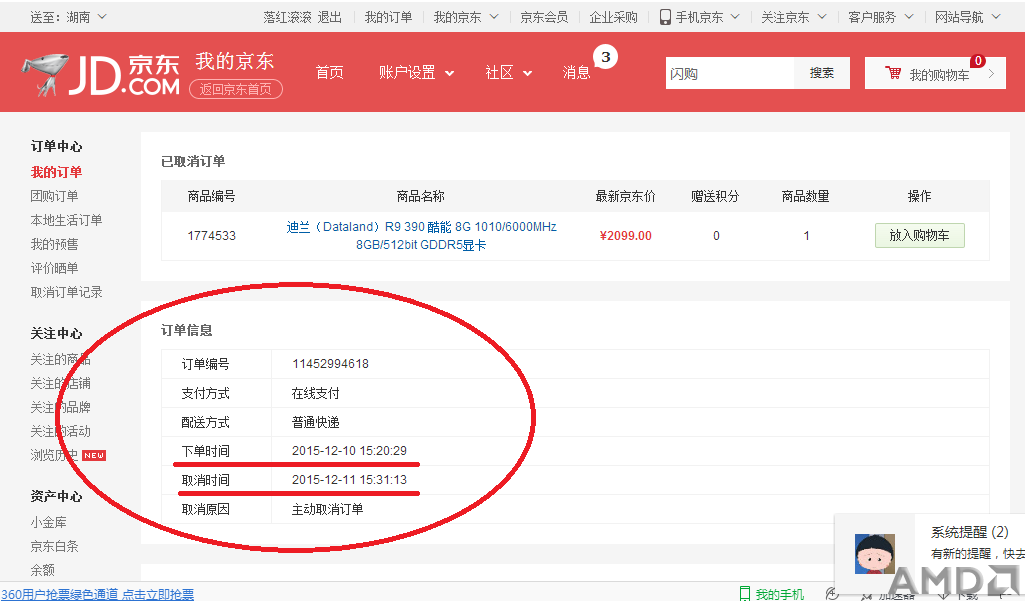The image size is (1025, 601).
Task: Click the 普通快递 delivery method text
Action: [316, 422]
